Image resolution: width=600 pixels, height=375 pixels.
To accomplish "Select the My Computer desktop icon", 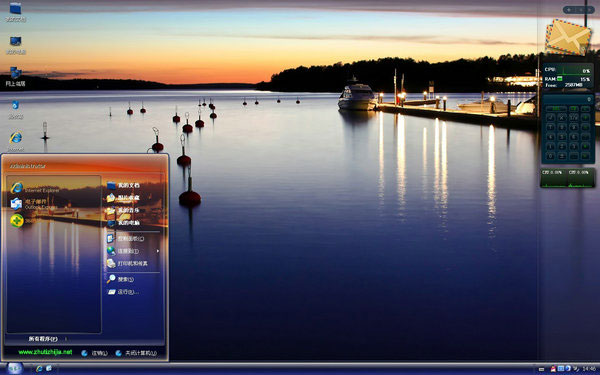I will tap(16, 44).
